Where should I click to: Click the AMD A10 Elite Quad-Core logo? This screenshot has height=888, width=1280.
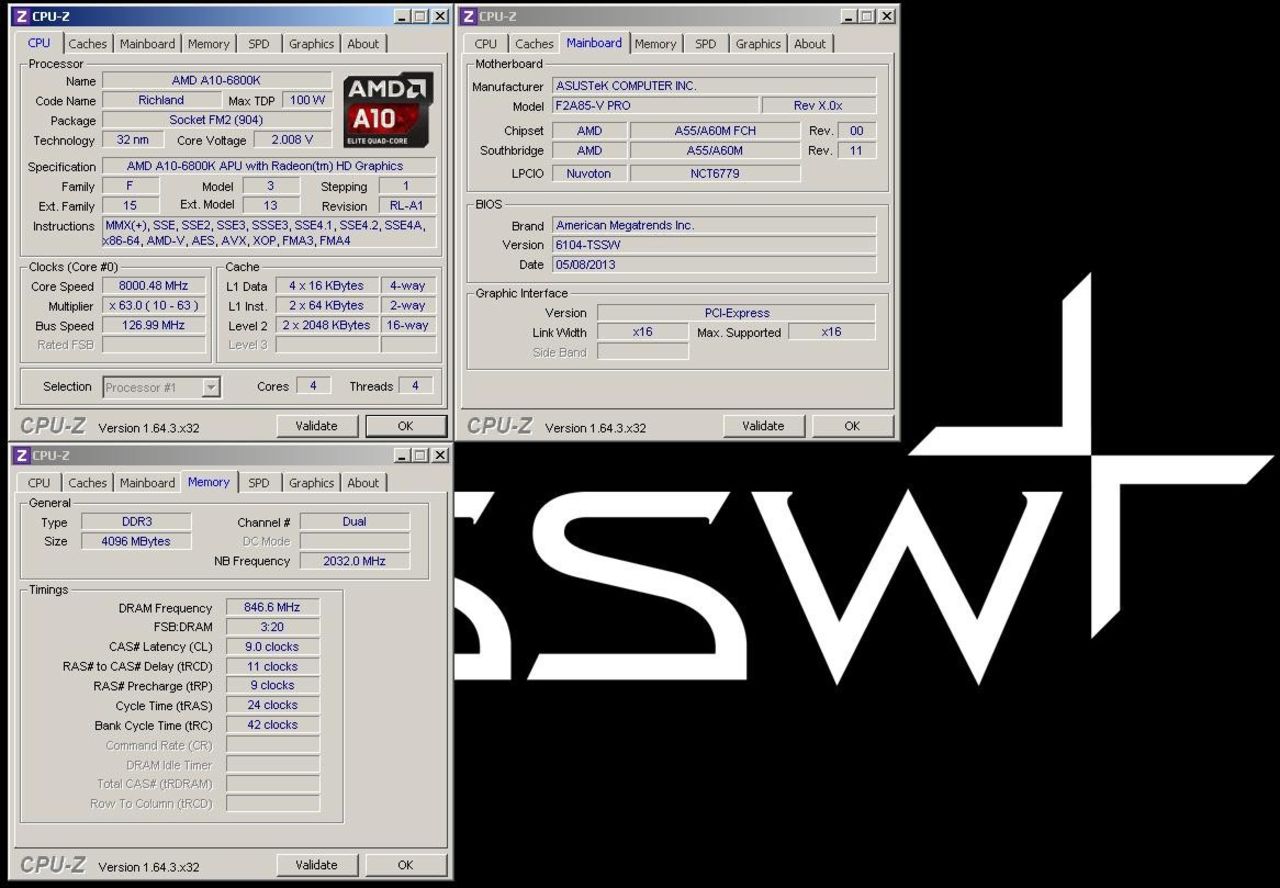(x=388, y=110)
